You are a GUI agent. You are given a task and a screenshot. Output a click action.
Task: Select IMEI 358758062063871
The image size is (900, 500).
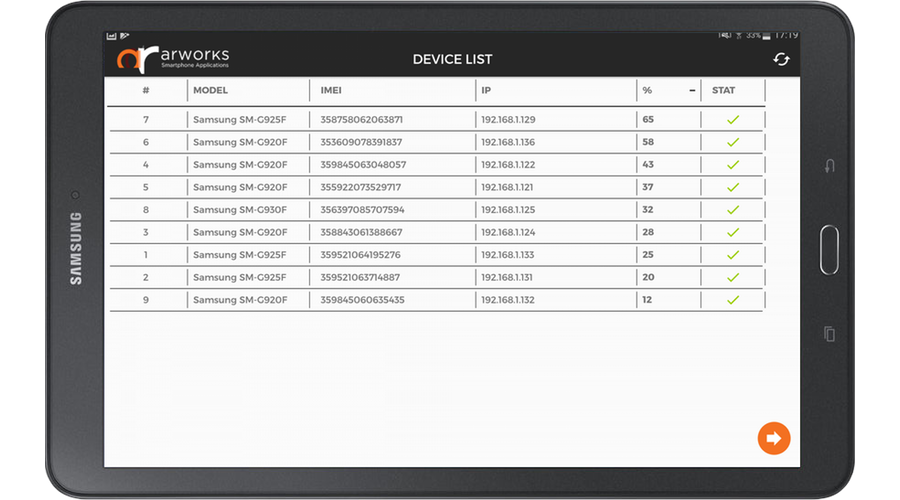361,119
